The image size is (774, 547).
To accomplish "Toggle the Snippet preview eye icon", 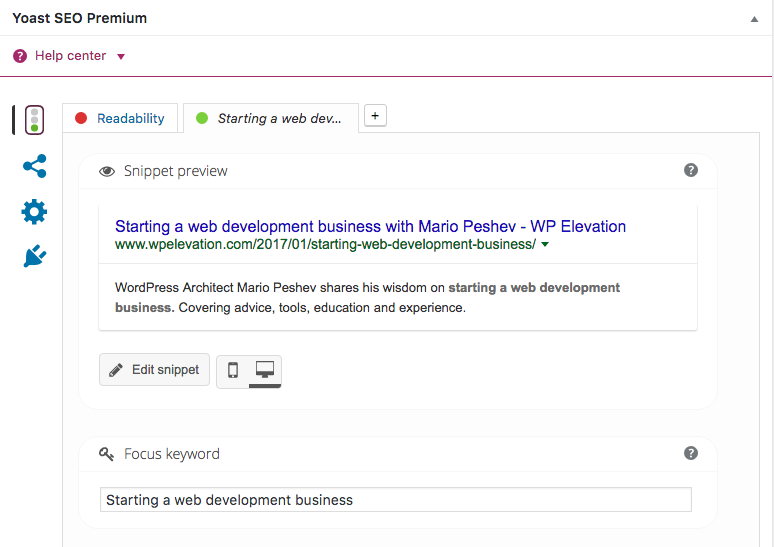I will click(107, 171).
